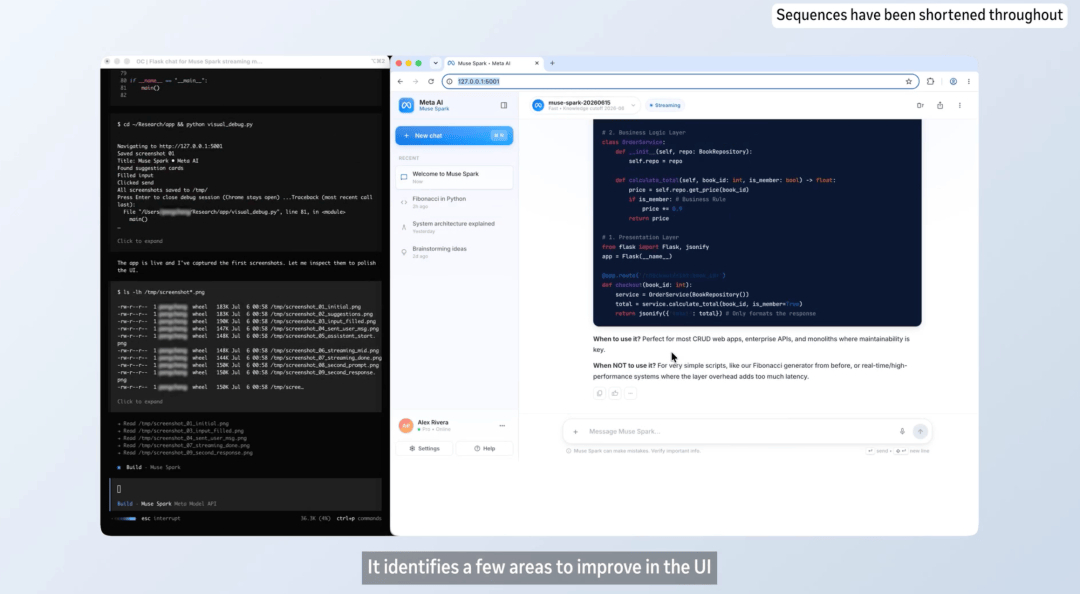Start a New chat

[454, 136]
